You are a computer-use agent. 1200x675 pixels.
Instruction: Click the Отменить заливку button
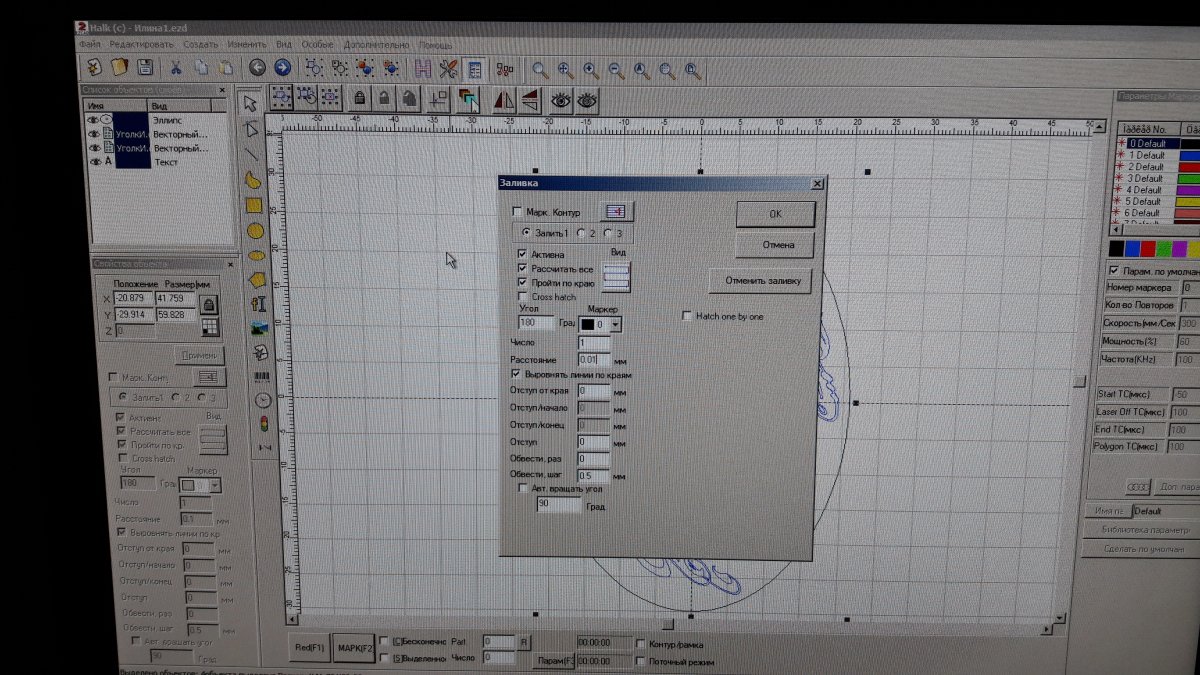(x=762, y=281)
